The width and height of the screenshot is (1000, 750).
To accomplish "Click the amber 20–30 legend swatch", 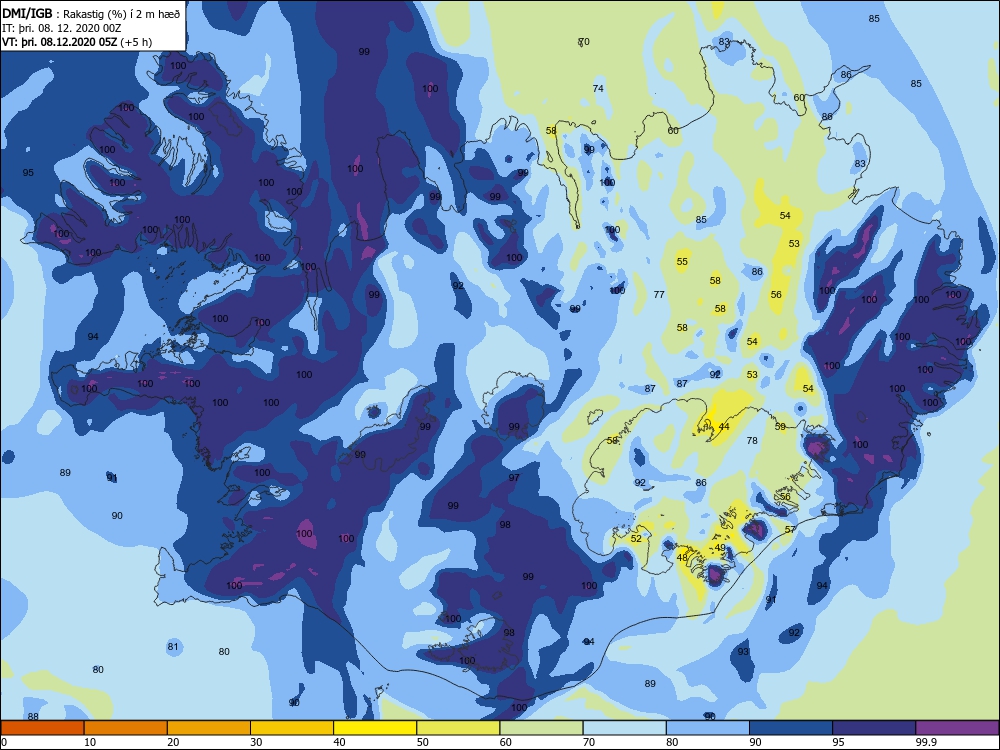I will point(209,728).
